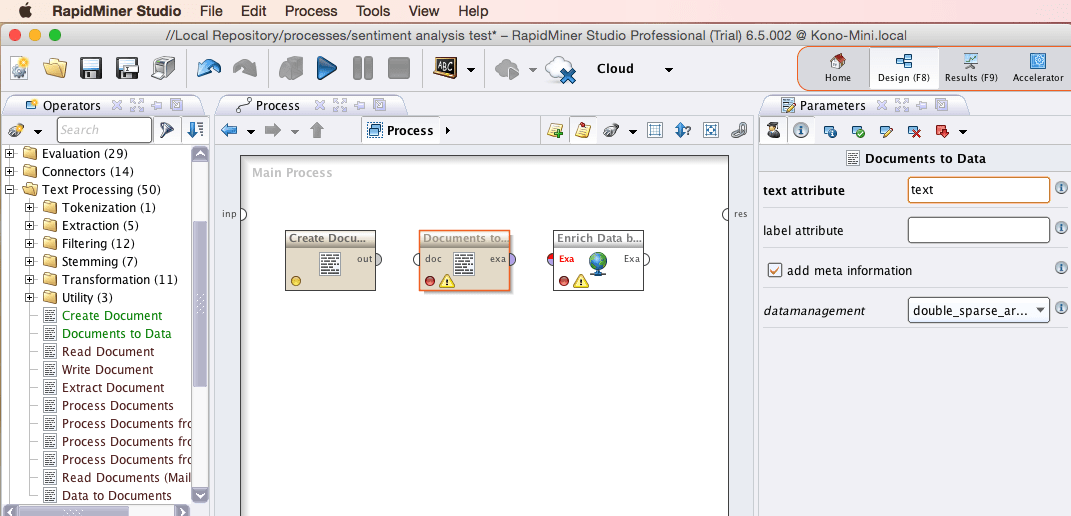Image resolution: width=1071 pixels, height=516 pixels.
Task: Click the back arrow in Process toolbar
Action: tap(229, 130)
